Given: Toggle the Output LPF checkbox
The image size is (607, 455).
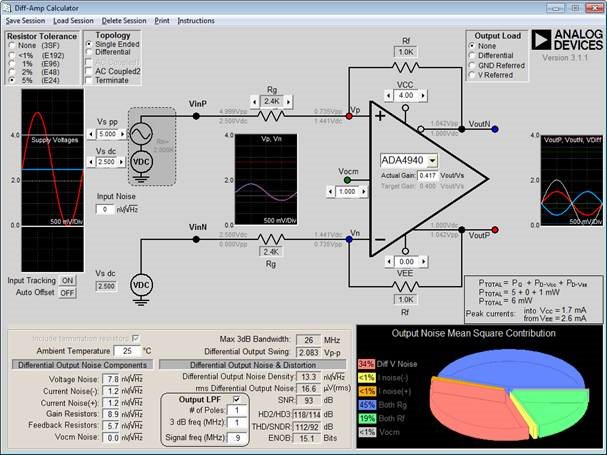Looking at the screenshot, I should (x=237, y=399).
